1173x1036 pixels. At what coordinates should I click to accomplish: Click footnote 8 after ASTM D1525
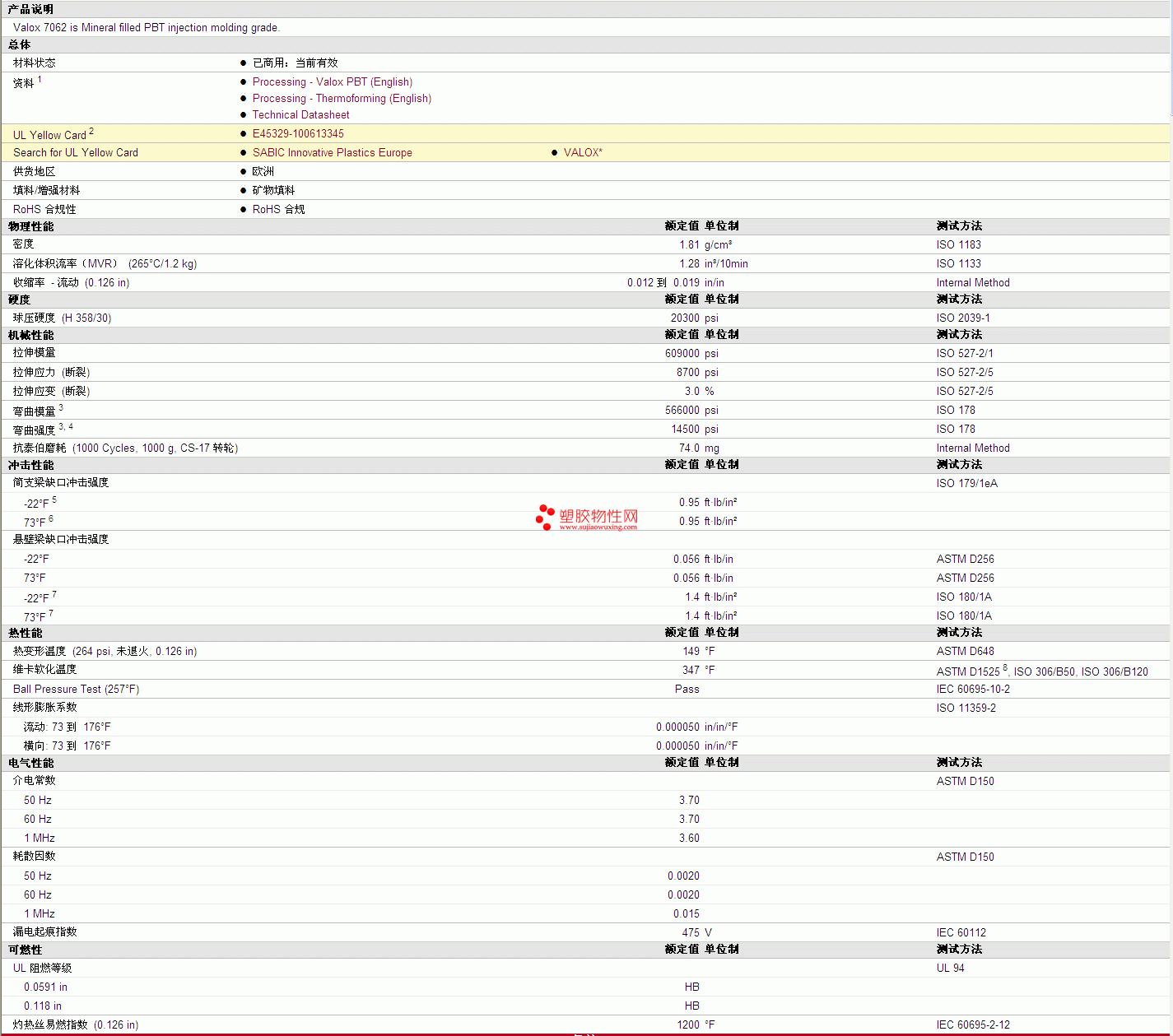1005,668
